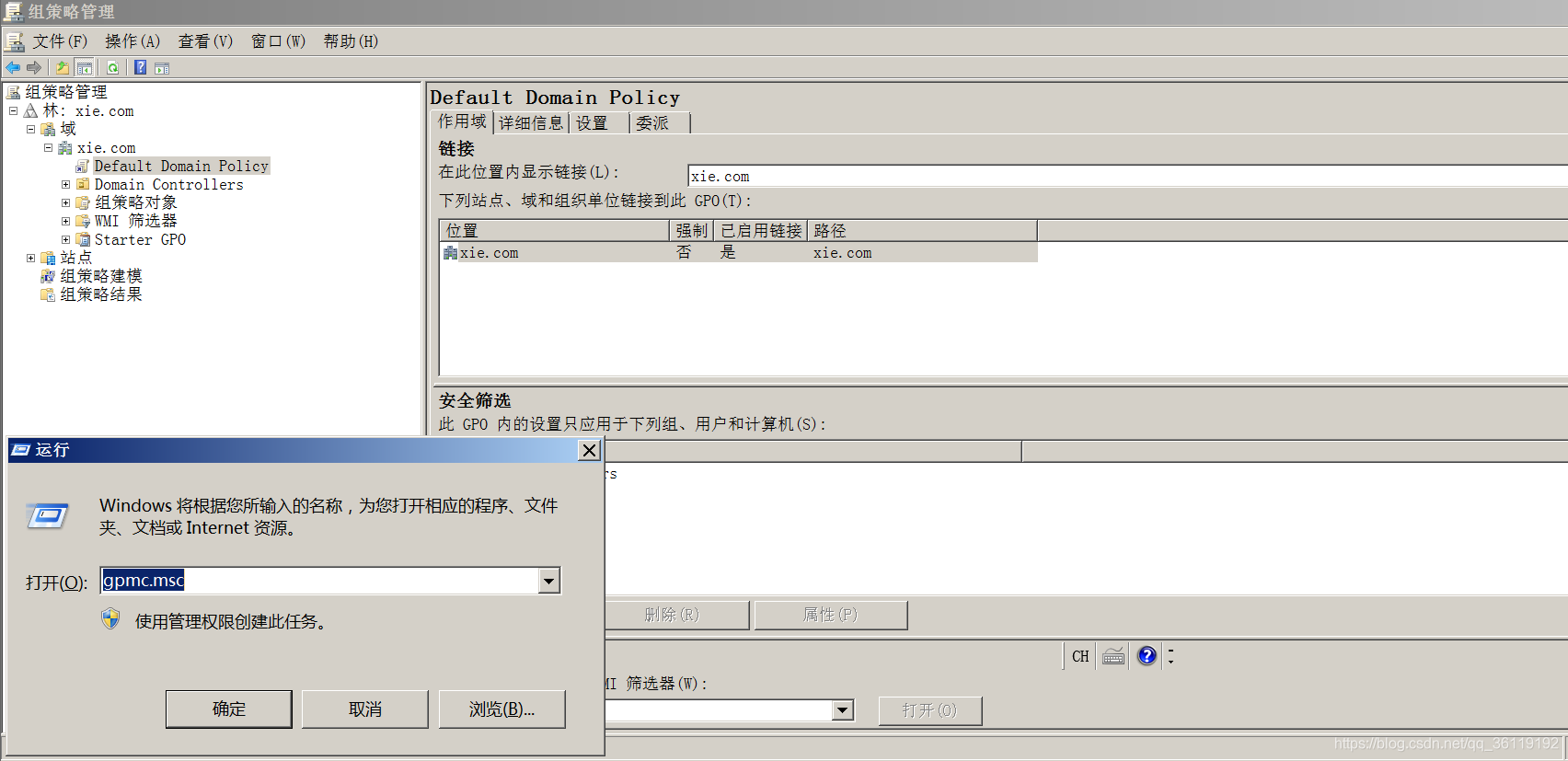Expand the 站点 node

(x=30, y=258)
